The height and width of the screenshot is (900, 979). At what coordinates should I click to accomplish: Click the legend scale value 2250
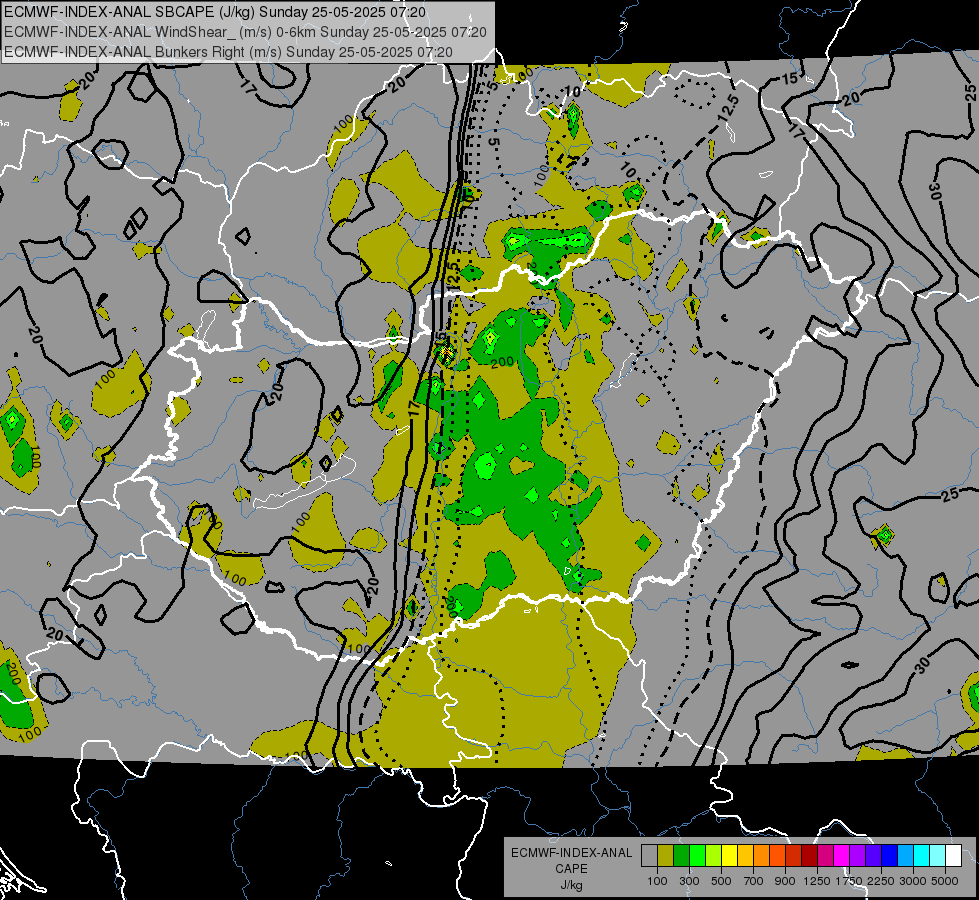click(882, 881)
